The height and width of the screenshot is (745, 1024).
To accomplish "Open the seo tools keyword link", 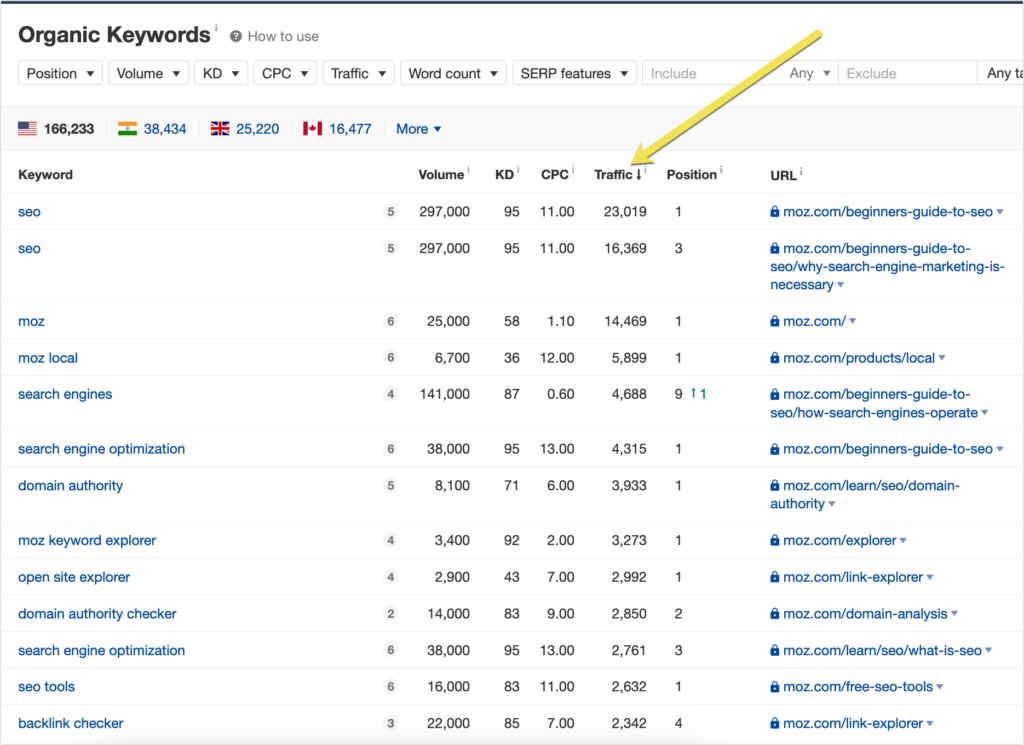I will pos(46,687).
